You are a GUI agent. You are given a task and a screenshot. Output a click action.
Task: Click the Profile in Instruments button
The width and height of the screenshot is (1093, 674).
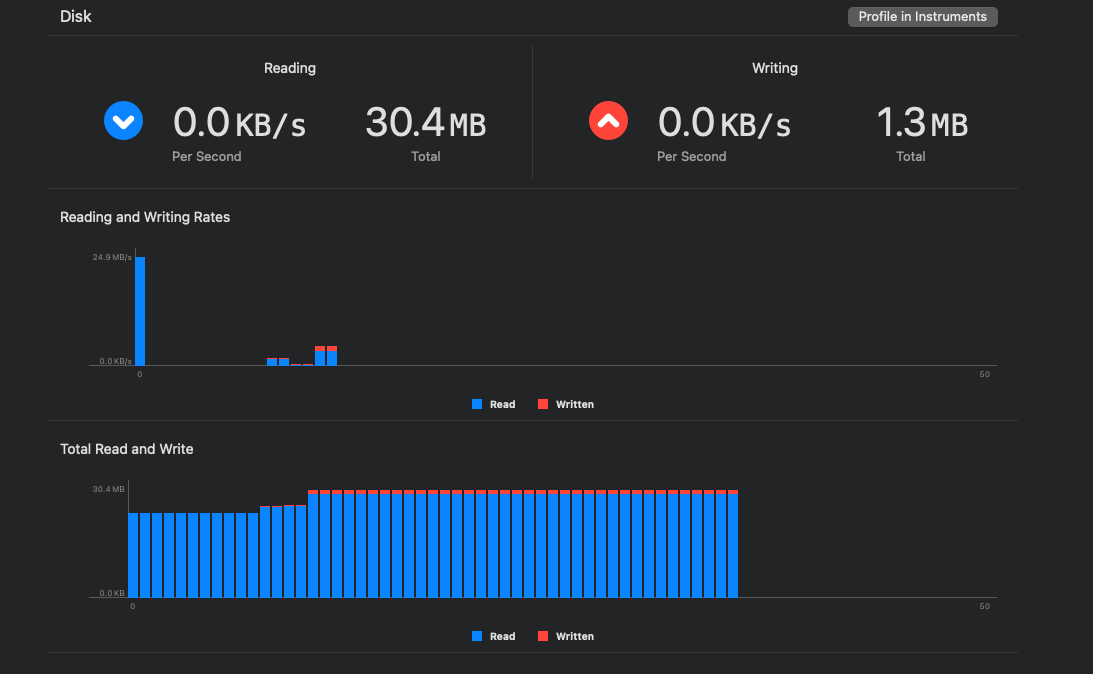[922, 17]
